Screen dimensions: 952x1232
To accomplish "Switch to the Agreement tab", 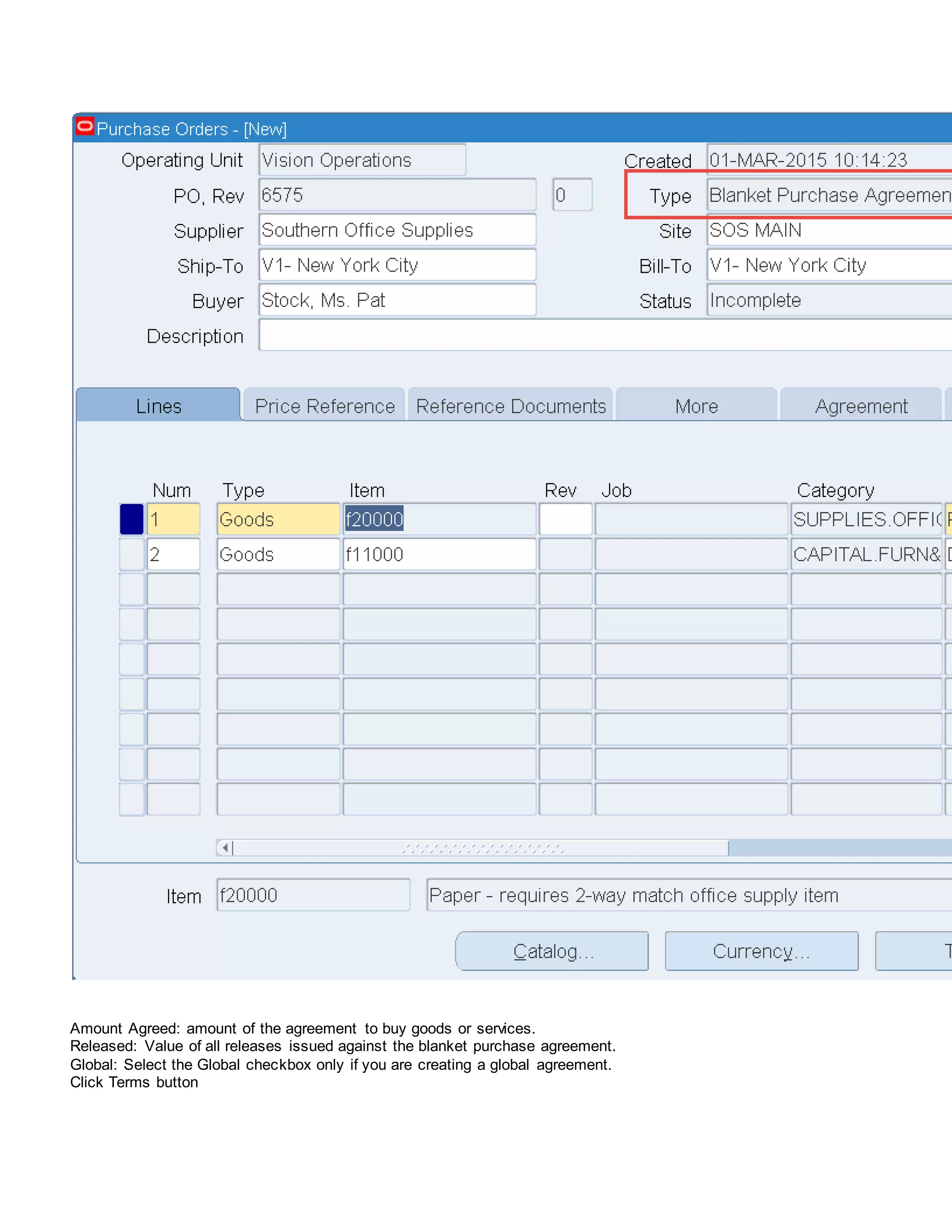I will click(x=860, y=405).
